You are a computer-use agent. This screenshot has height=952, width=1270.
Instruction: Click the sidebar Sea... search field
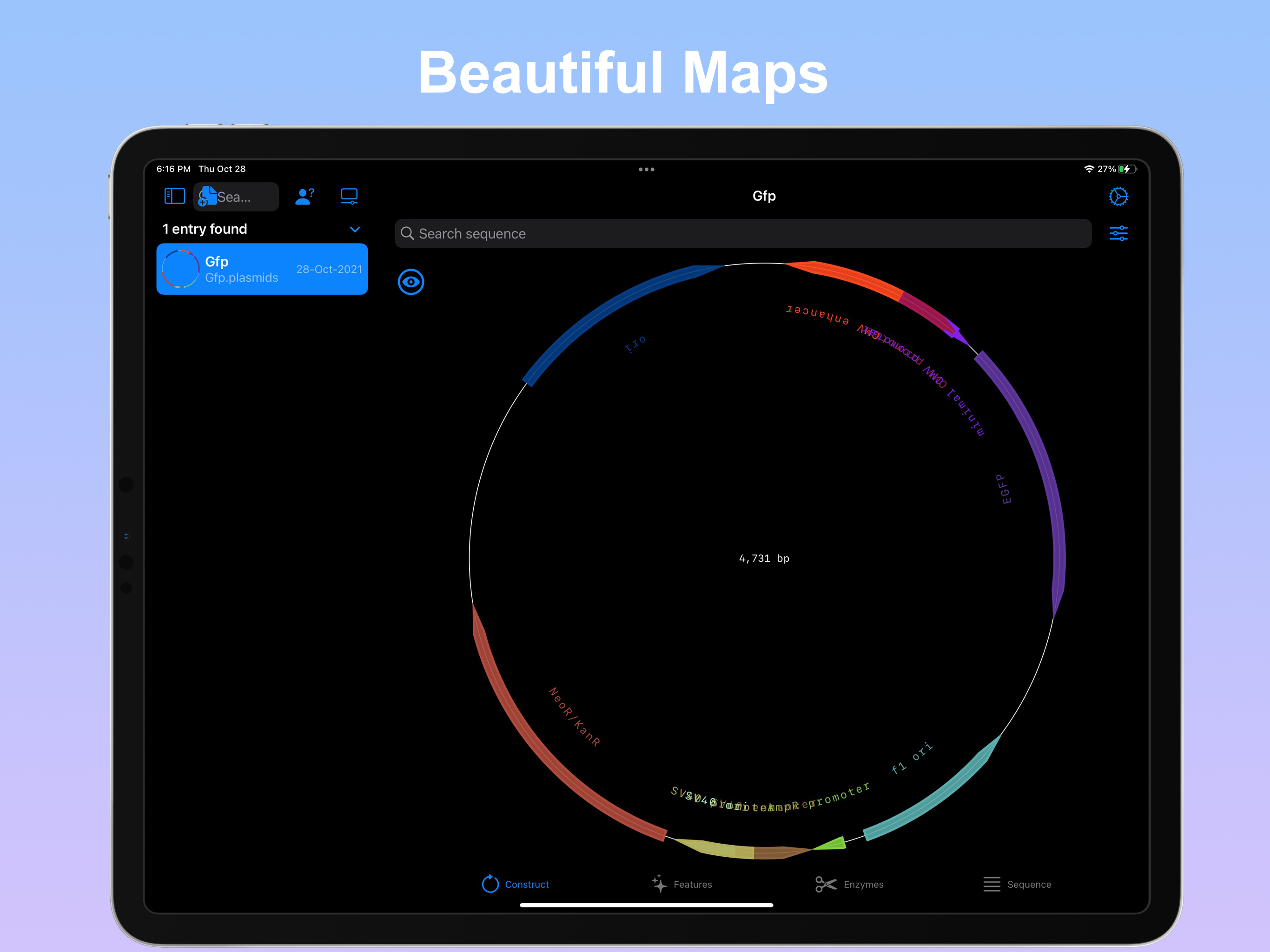236,197
